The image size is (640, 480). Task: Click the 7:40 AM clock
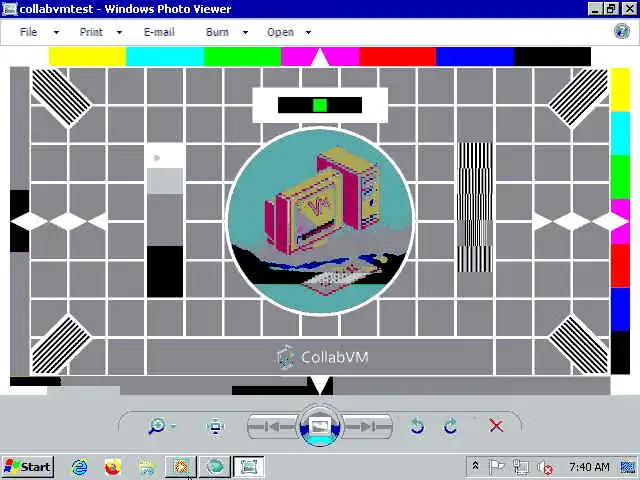pyautogui.click(x=589, y=467)
